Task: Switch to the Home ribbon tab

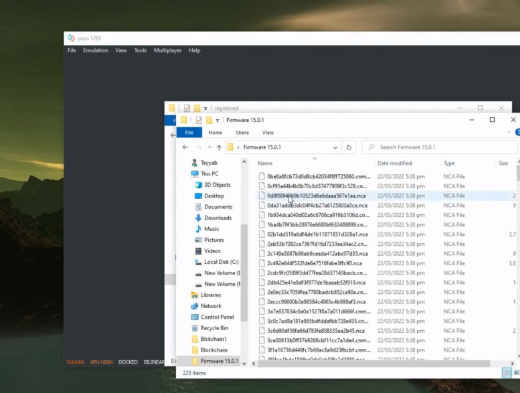Action: point(215,132)
